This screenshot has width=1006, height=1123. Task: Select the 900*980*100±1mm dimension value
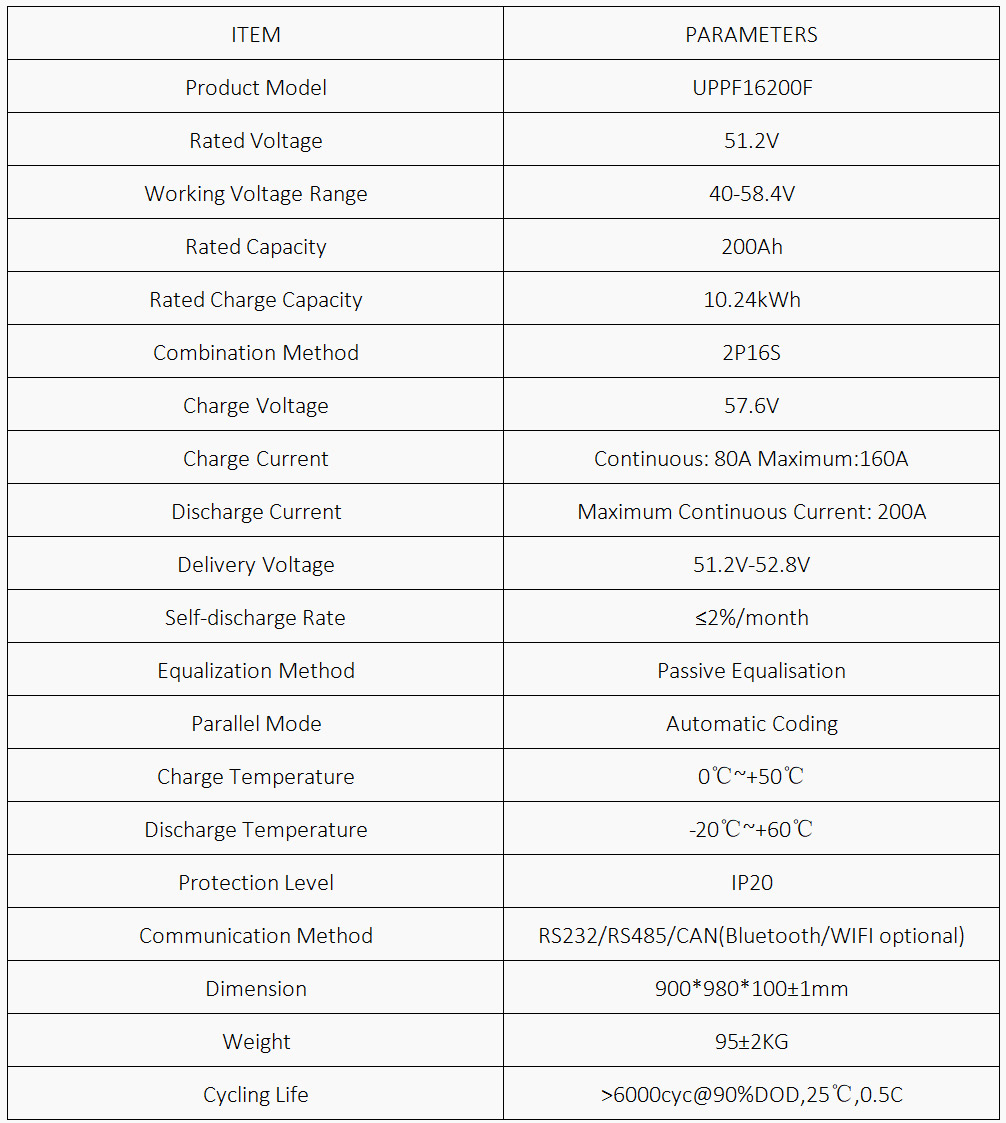pos(751,989)
